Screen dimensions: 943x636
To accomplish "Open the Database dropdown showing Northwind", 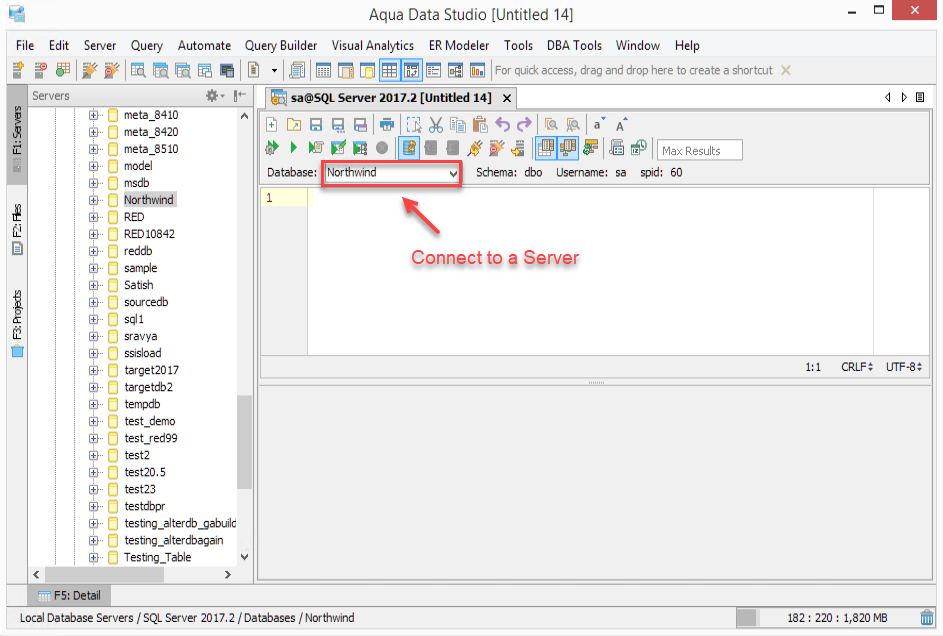I will point(392,173).
